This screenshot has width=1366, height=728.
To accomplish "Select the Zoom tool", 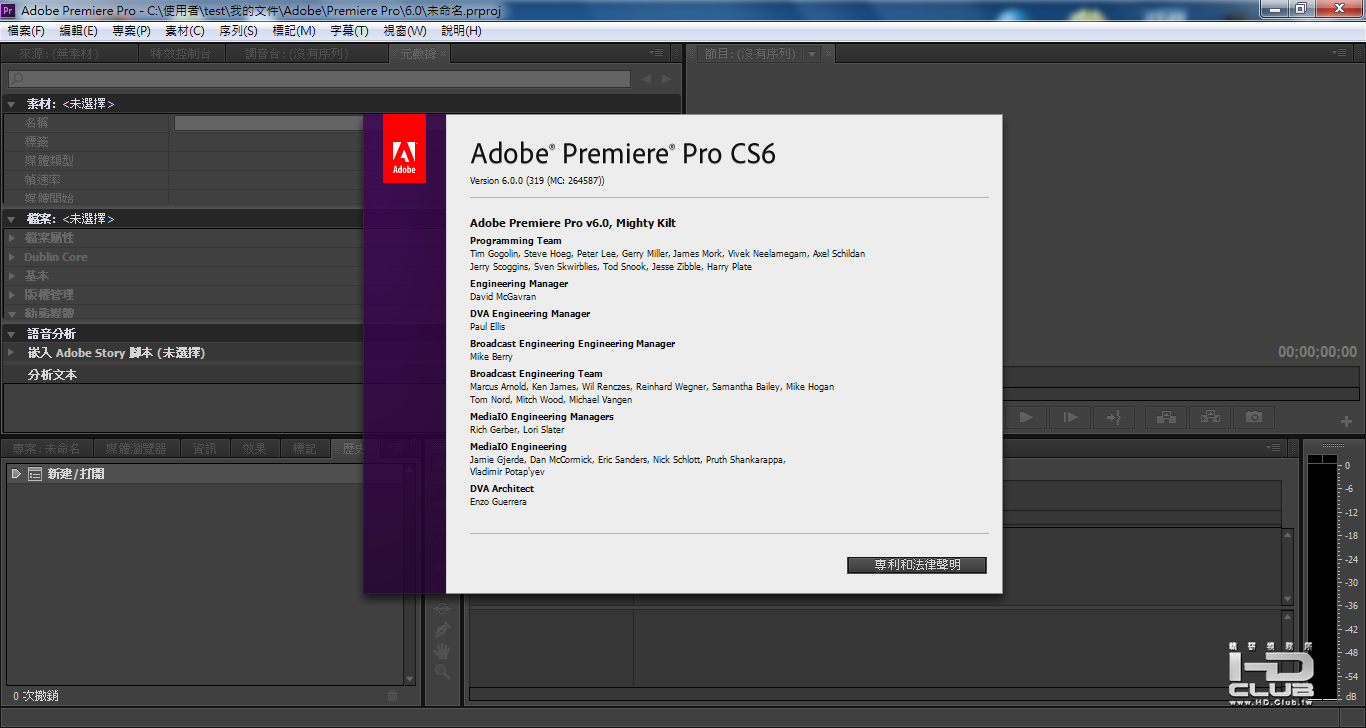I will [442, 673].
